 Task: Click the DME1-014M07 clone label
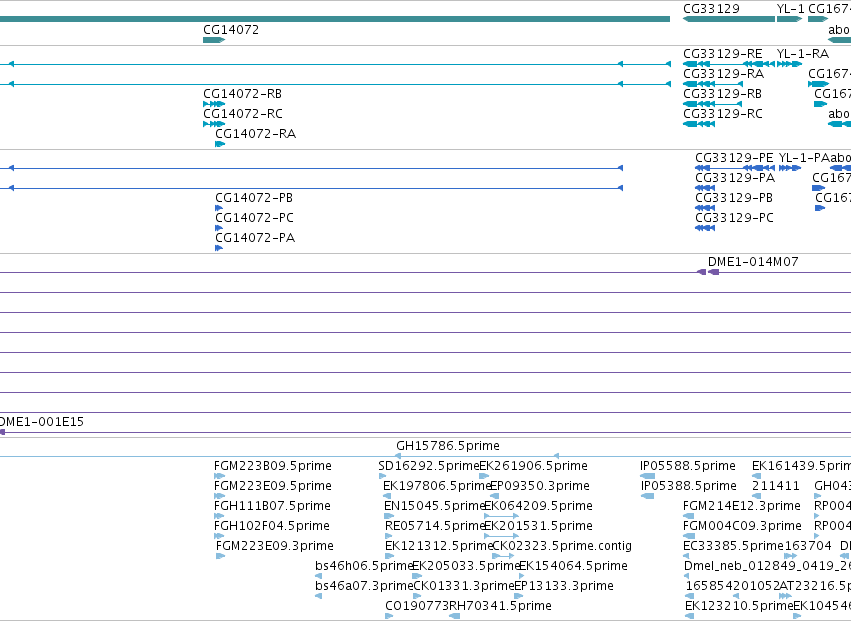point(753,262)
